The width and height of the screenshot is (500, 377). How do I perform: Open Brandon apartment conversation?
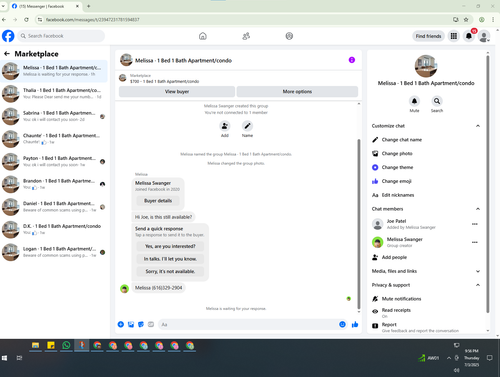pyautogui.click(x=54, y=184)
